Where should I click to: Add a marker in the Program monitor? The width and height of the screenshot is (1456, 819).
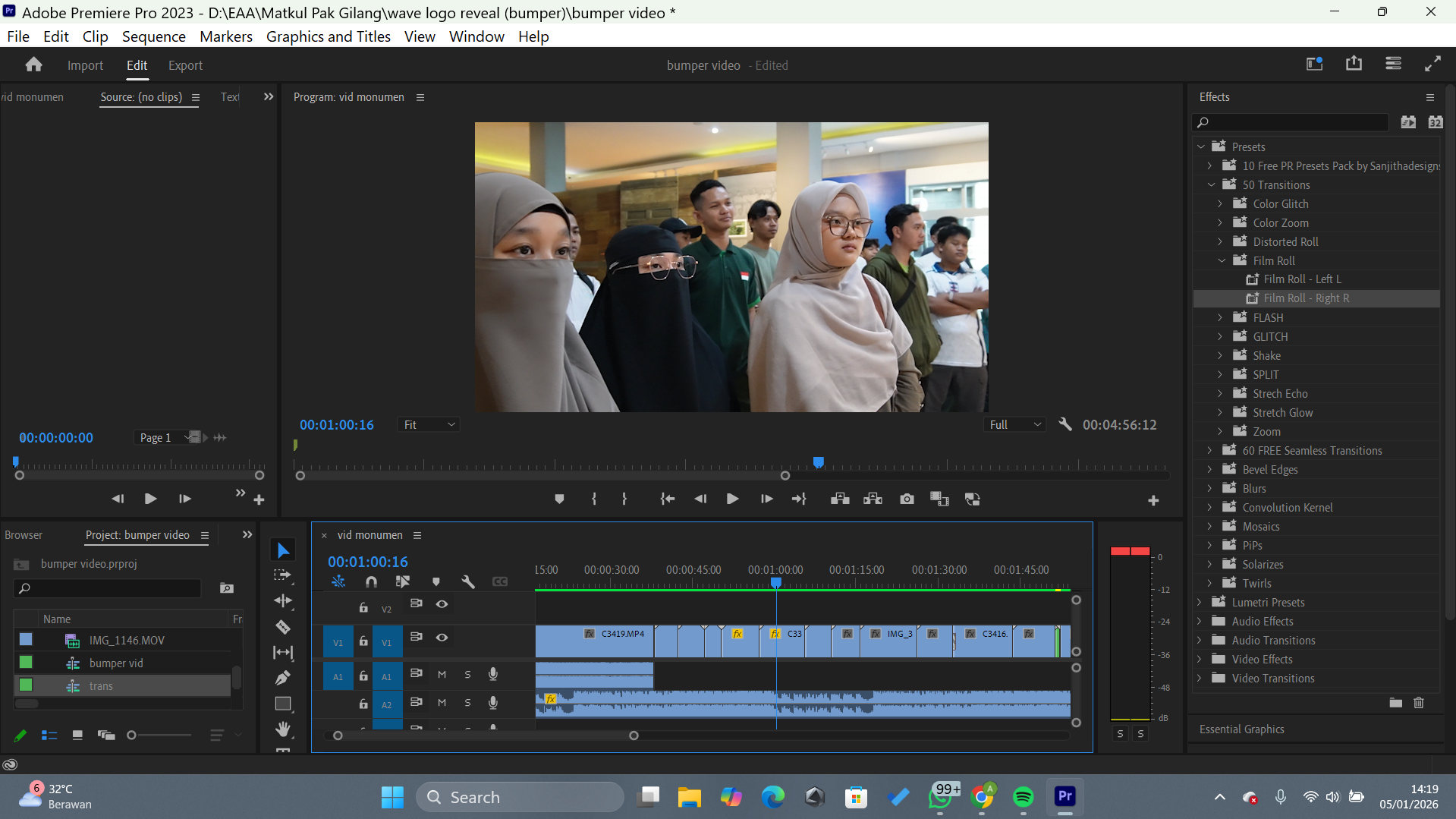pyautogui.click(x=559, y=499)
